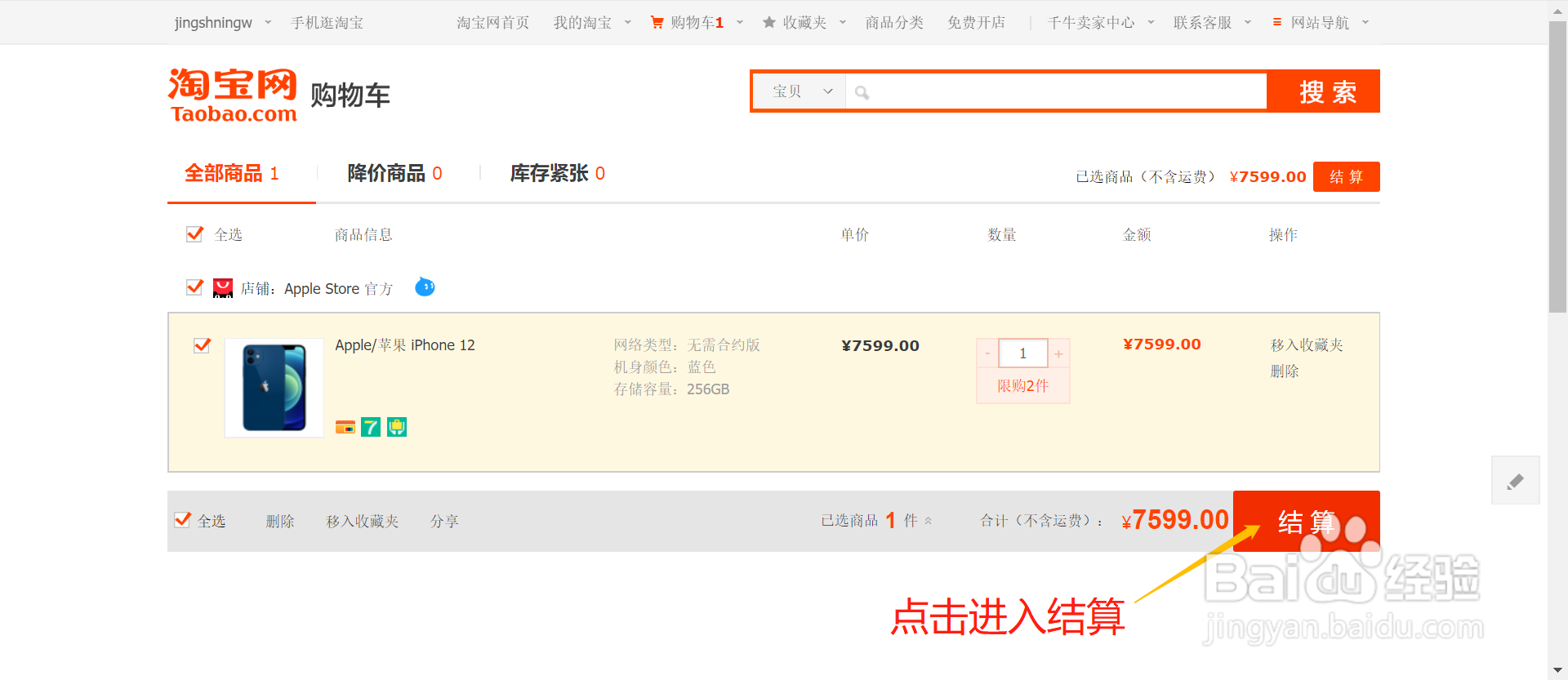Viewport: 1568px width, 680px height.
Task: Click the 限购2件 purchase limit text
Action: [x=1022, y=386]
